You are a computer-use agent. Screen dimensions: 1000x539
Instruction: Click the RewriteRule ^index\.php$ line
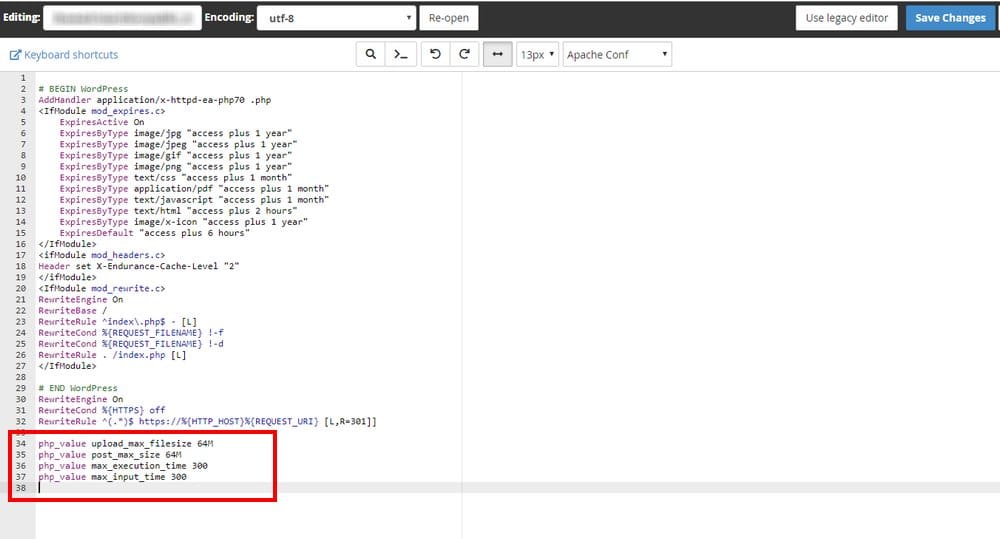click(117, 321)
